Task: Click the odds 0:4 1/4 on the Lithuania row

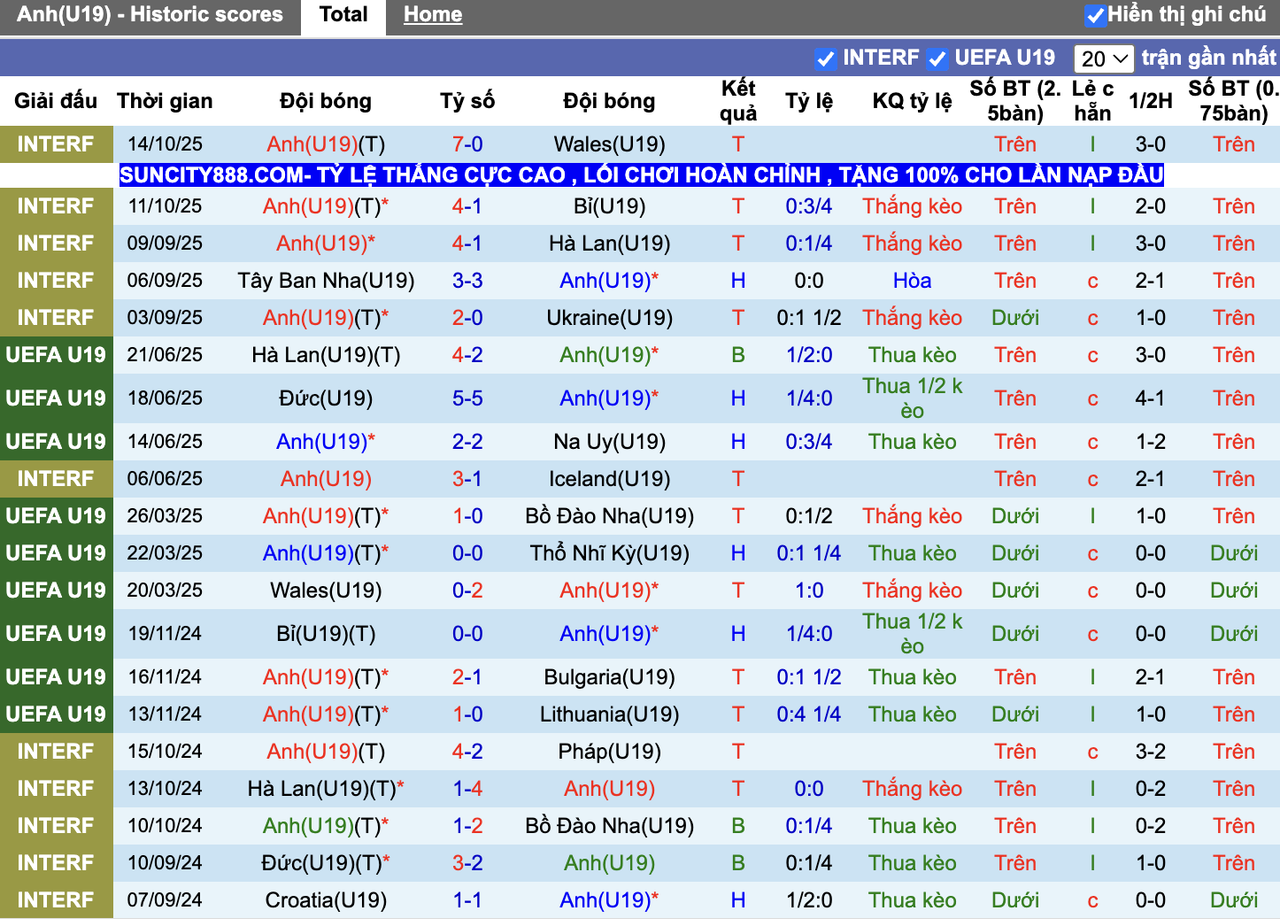Action: point(809,715)
